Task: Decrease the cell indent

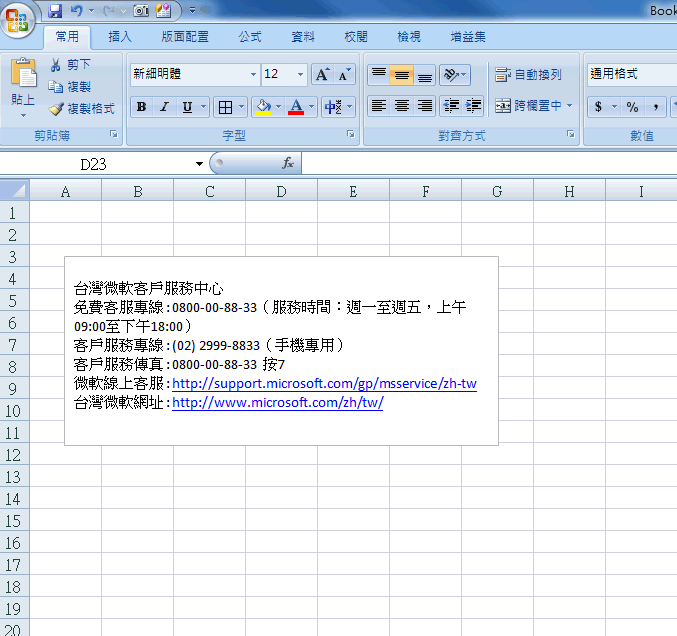Action: tap(451, 106)
